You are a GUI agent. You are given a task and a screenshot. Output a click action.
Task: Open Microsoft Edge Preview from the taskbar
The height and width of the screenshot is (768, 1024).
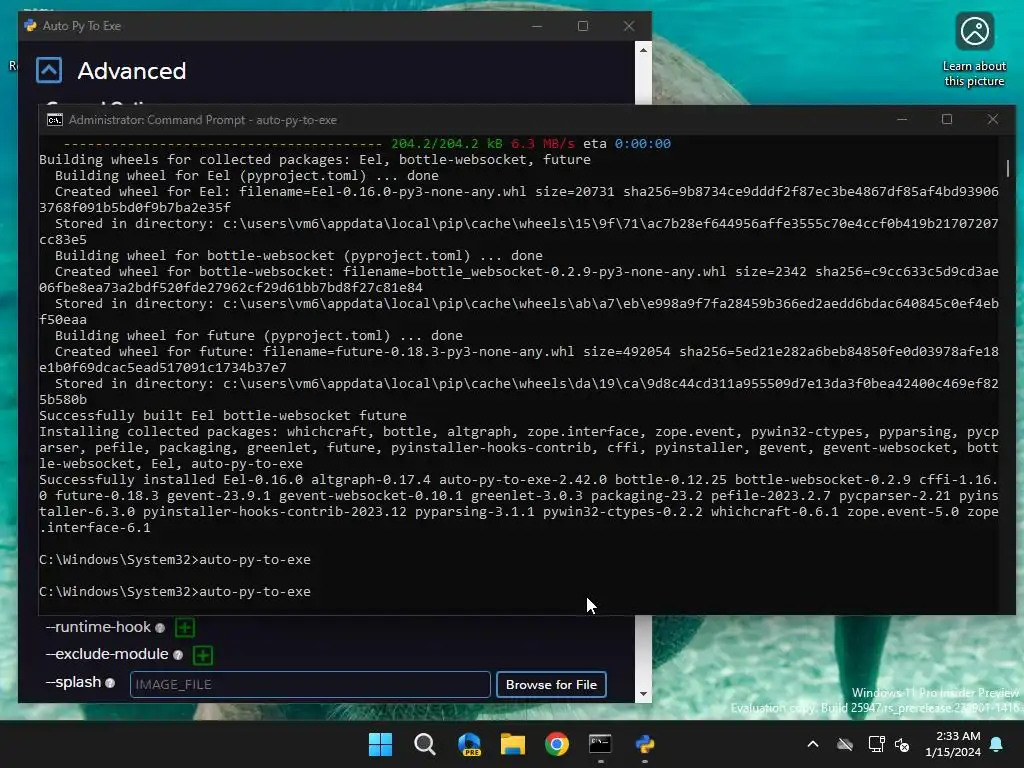tap(469, 744)
